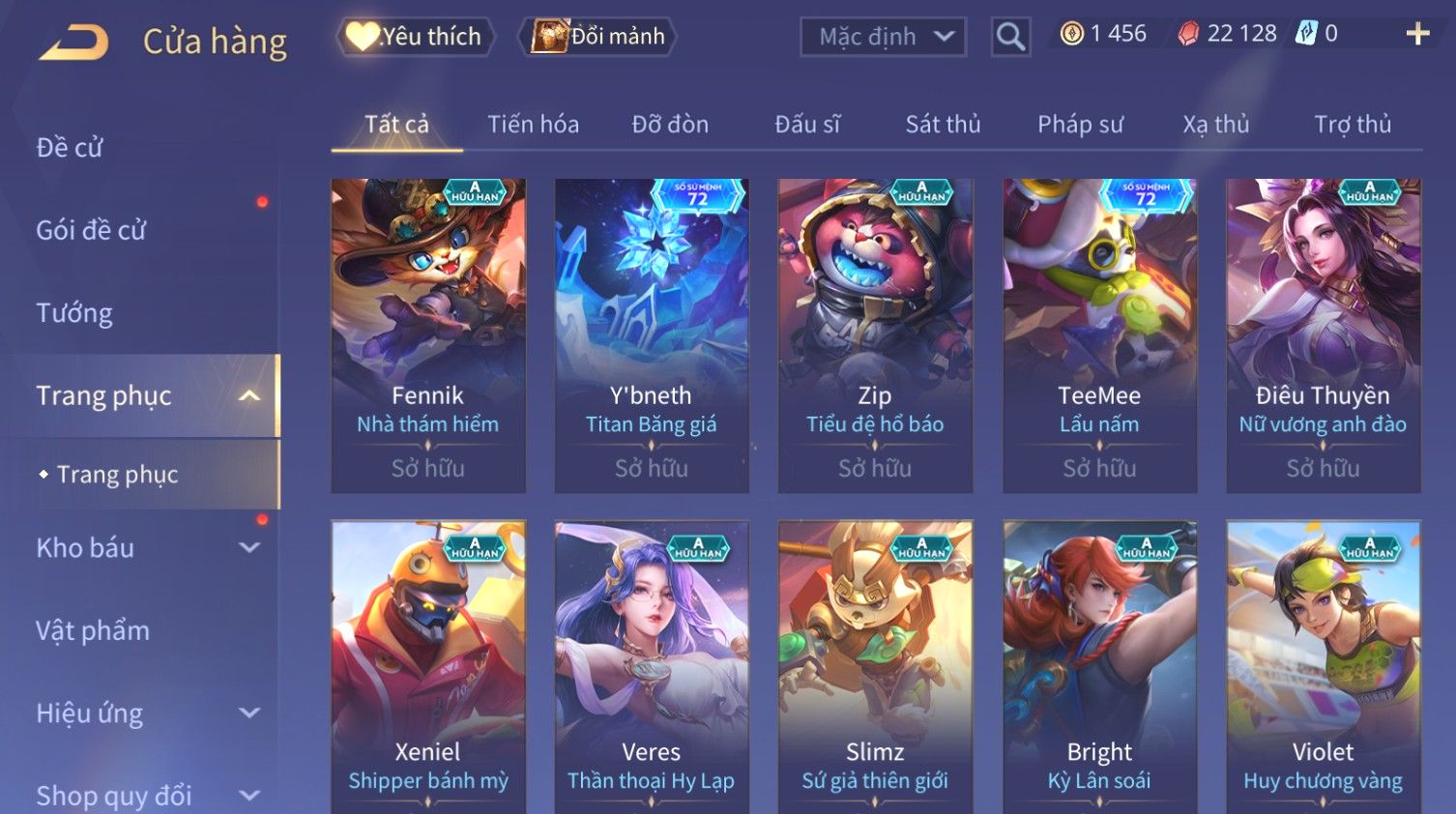Viewport: 1456px width, 814px height.
Task: Switch to the Sát thủ tab
Action: pyautogui.click(x=943, y=124)
